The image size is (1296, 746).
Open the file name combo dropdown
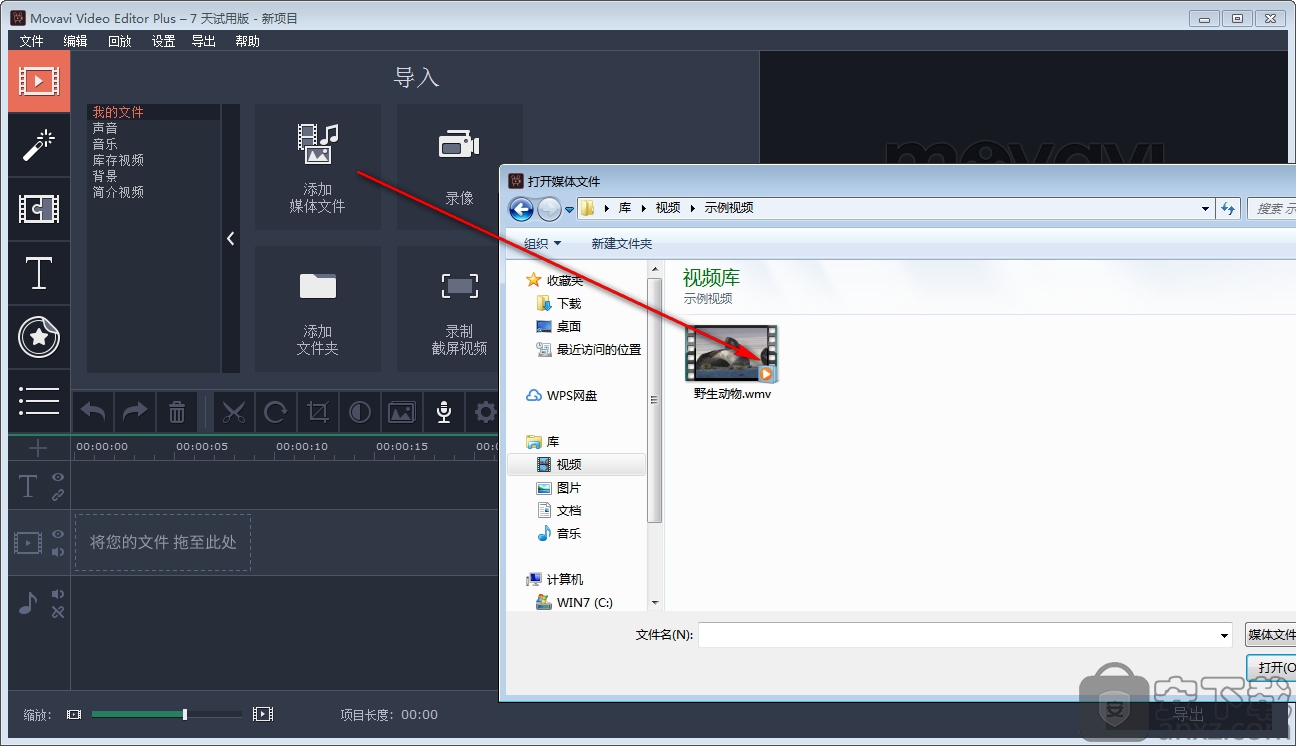1224,635
